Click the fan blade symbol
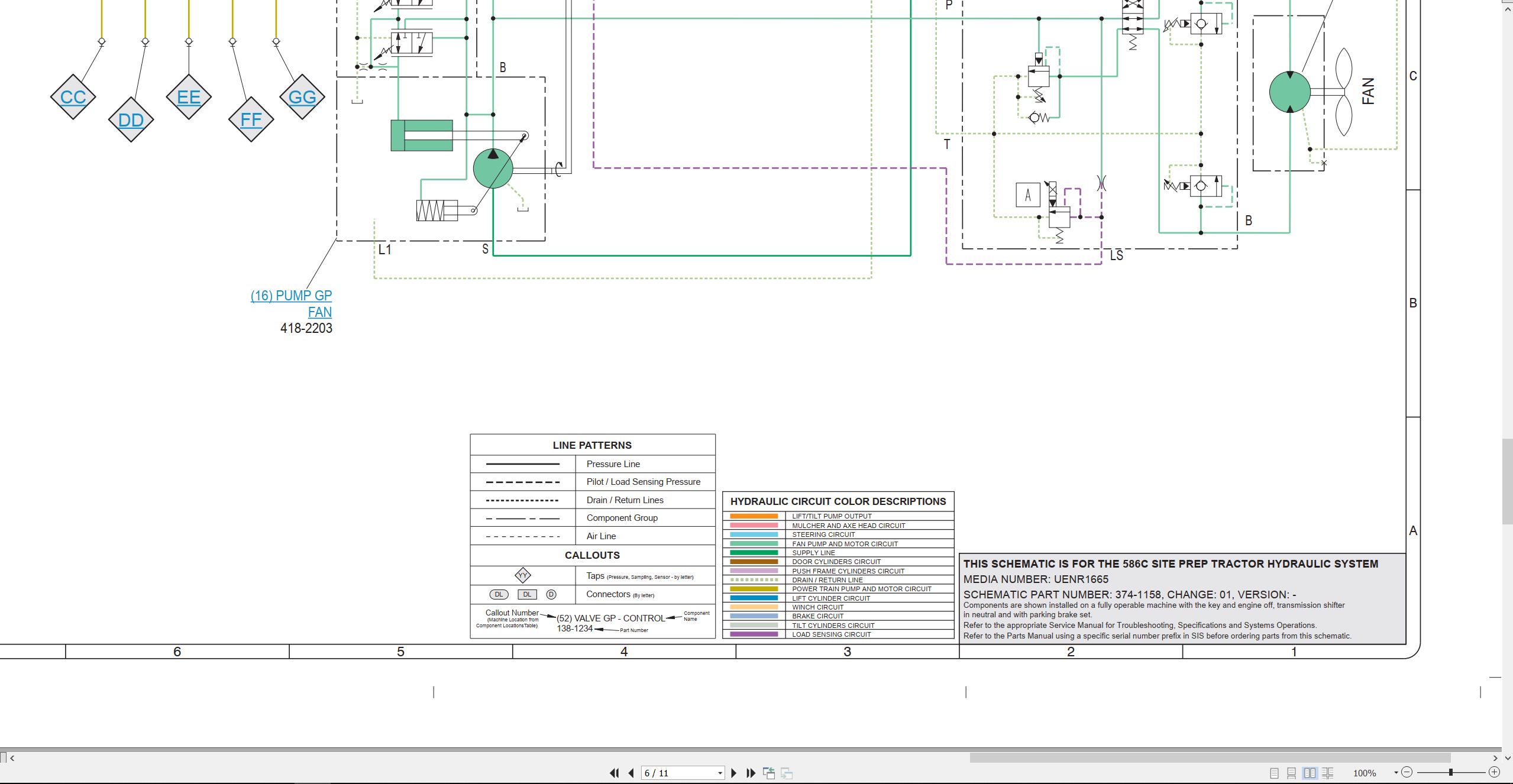1513x784 pixels. pyautogui.click(x=1343, y=92)
